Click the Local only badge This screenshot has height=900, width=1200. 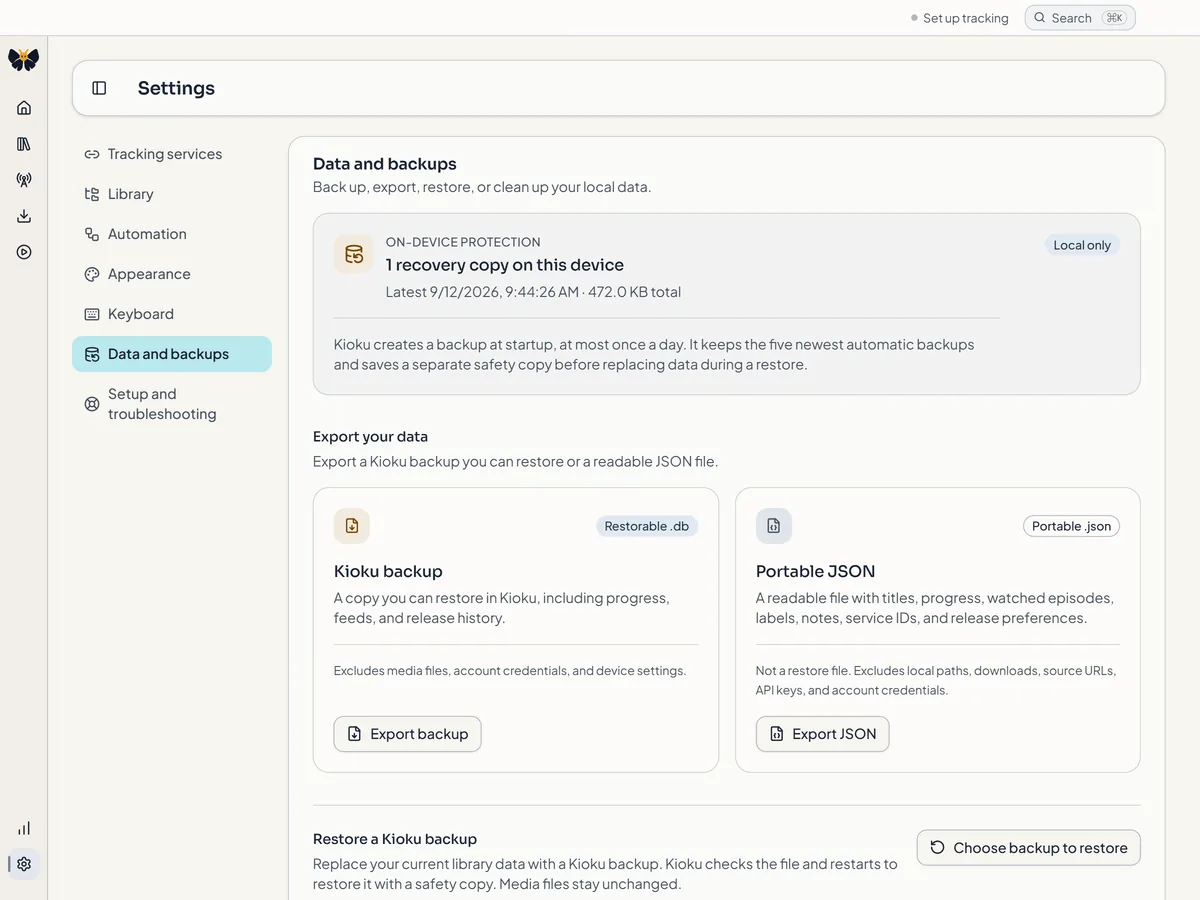[1082, 245]
